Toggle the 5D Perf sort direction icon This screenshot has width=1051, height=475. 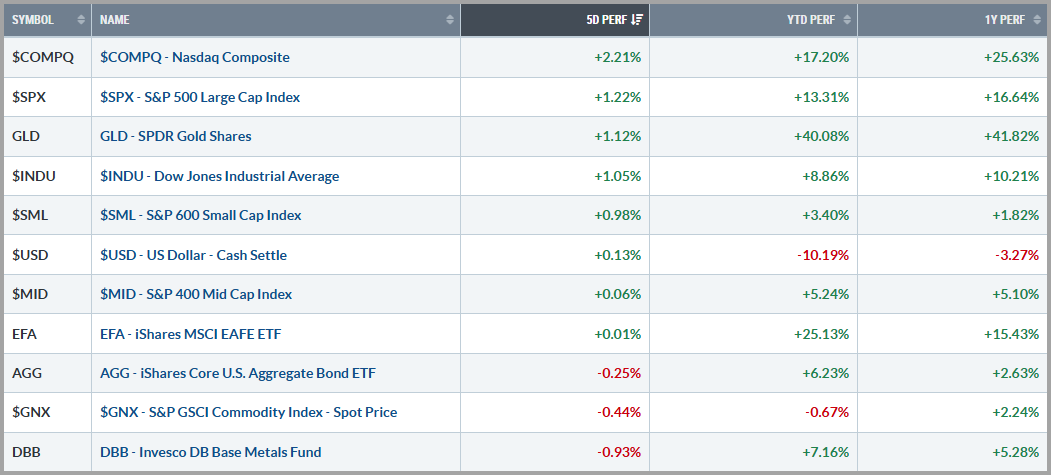point(638,19)
